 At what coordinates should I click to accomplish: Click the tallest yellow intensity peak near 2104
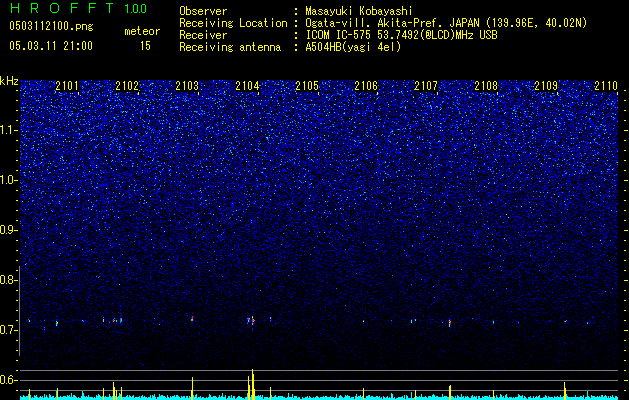pos(253,384)
